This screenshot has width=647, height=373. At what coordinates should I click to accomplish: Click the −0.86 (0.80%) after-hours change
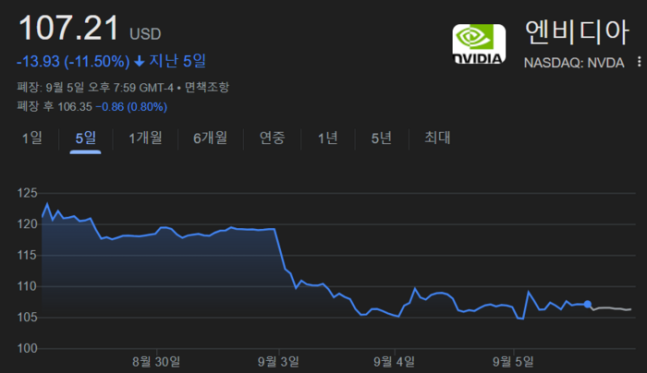(131, 107)
